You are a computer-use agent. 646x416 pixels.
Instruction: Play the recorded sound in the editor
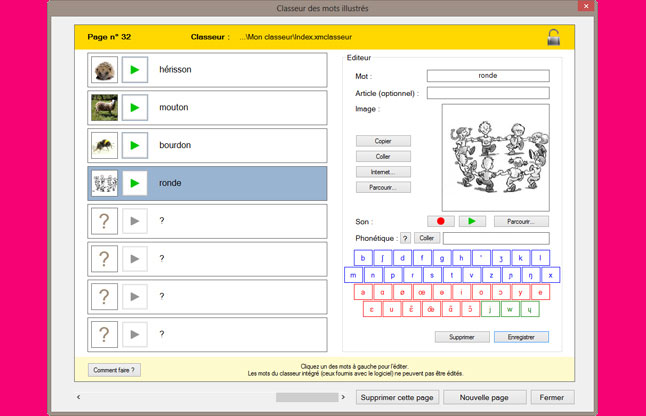(471, 221)
